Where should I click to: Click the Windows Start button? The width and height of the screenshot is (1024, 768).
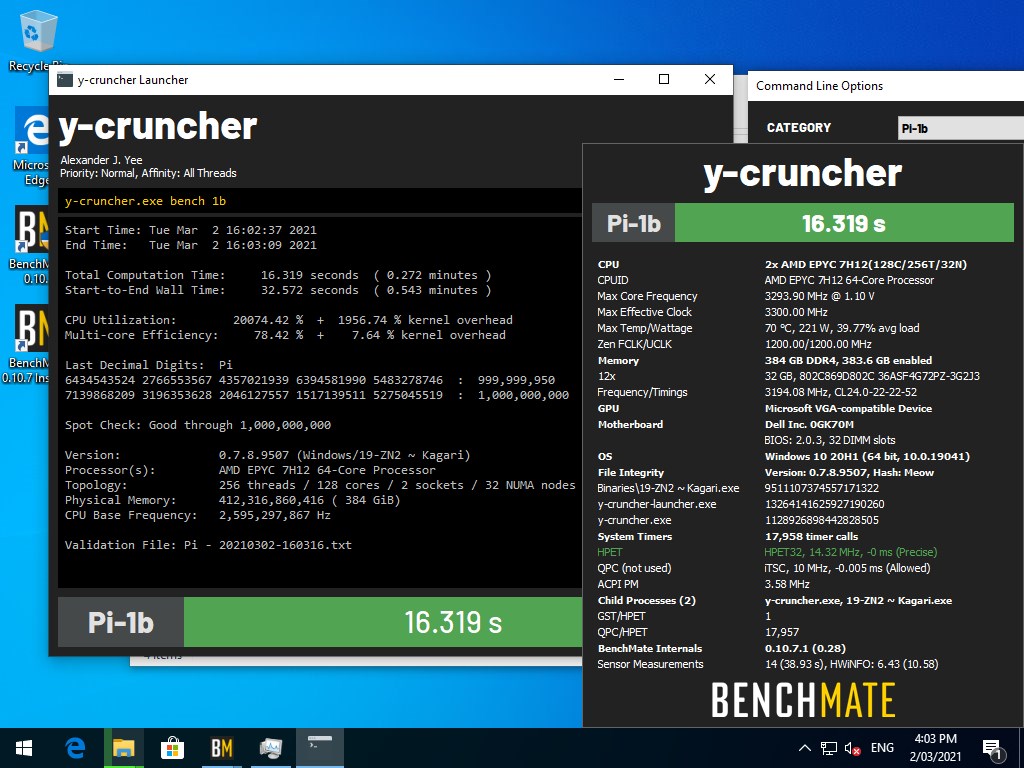tap(24, 748)
